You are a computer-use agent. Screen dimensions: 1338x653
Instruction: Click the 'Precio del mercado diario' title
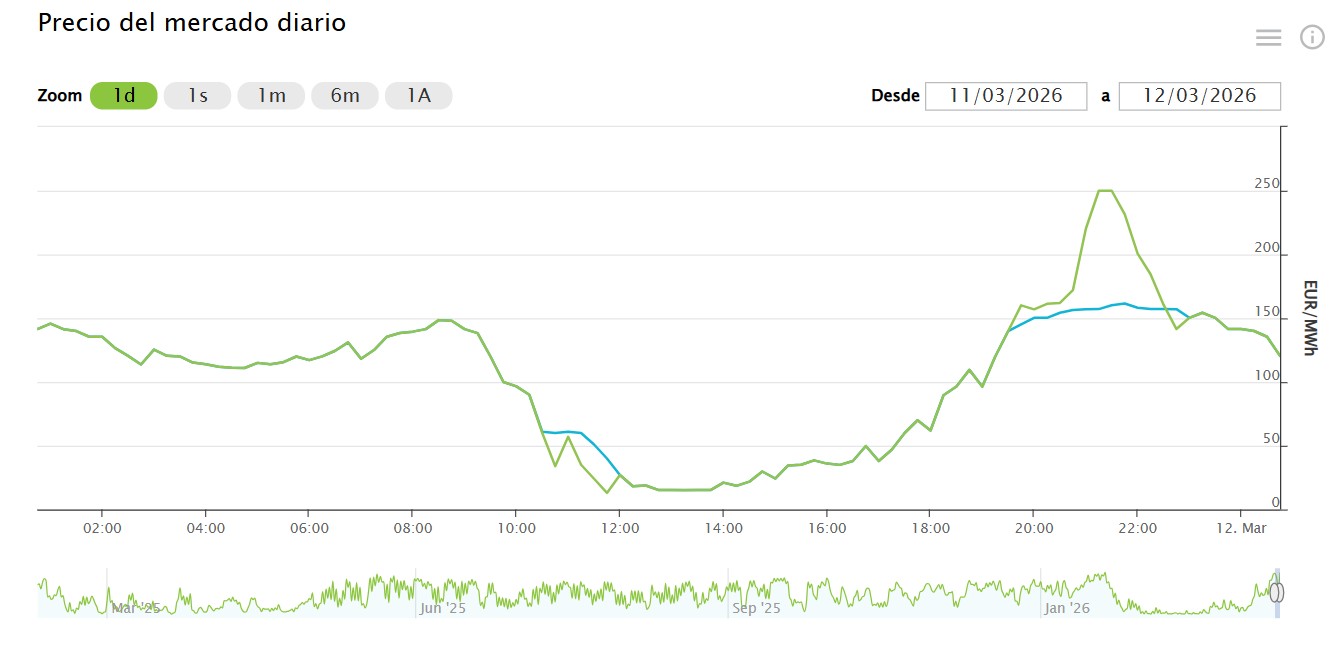(192, 23)
